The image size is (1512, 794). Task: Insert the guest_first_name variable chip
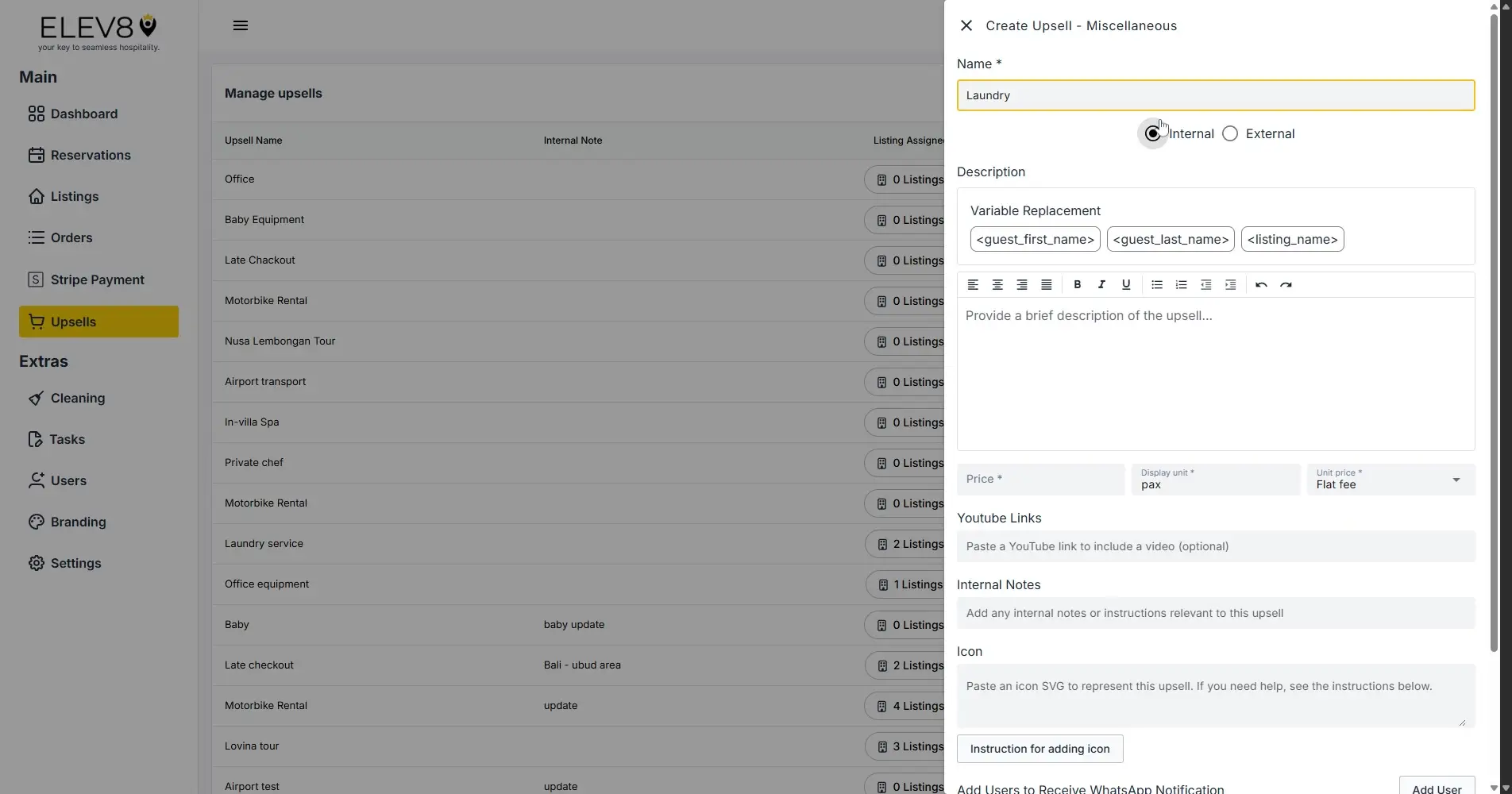pyautogui.click(x=1035, y=239)
